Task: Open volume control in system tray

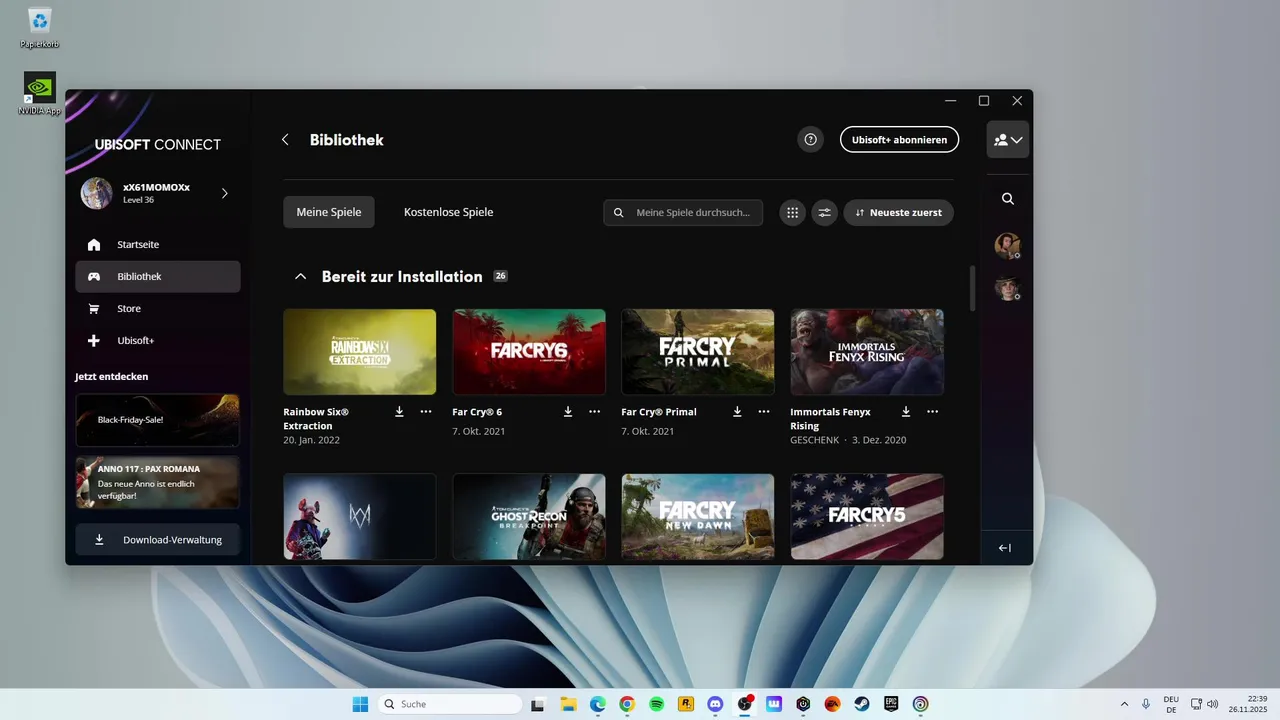Action: tap(1213, 704)
